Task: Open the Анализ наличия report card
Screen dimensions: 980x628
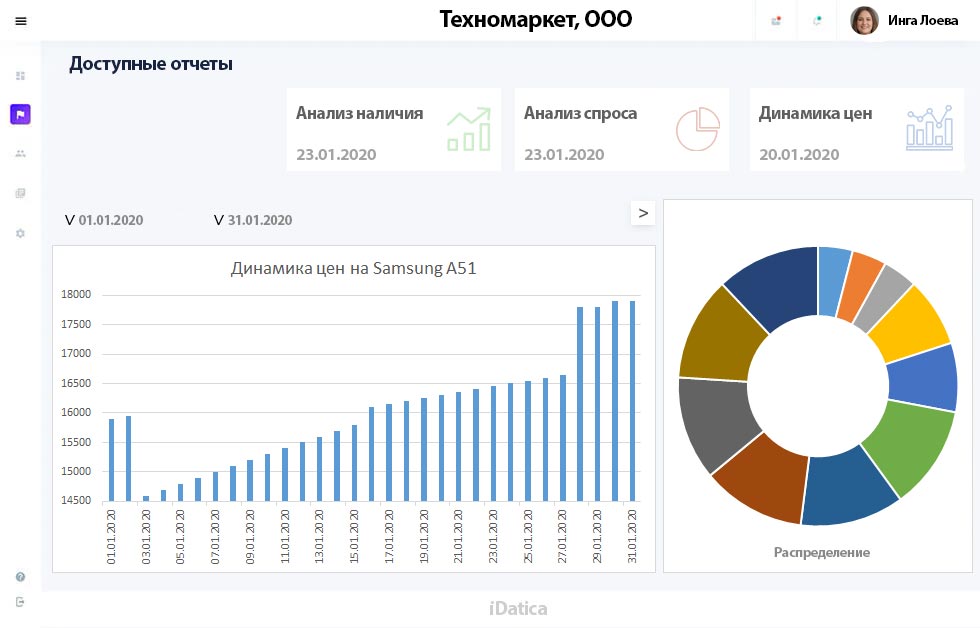Action: click(393, 129)
